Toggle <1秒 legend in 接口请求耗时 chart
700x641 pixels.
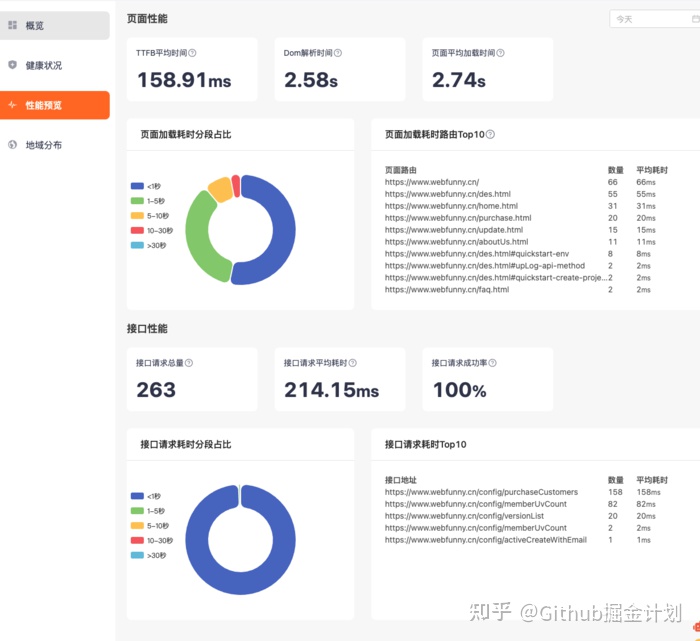(146, 496)
